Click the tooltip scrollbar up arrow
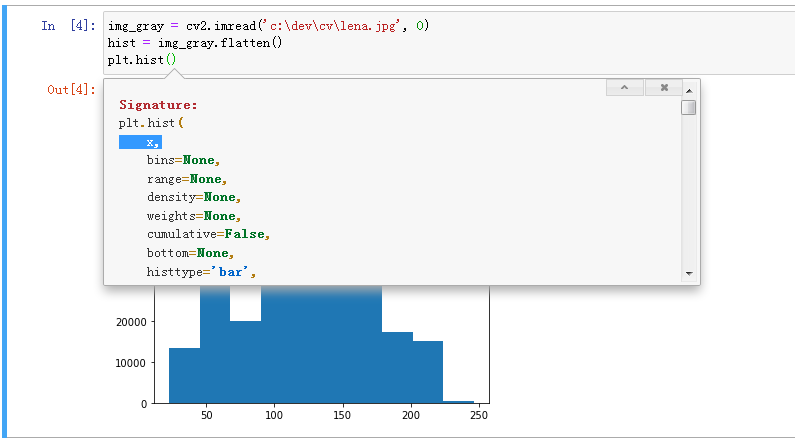Image resolution: width=795 pixels, height=443 pixels. click(x=689, y=91)
